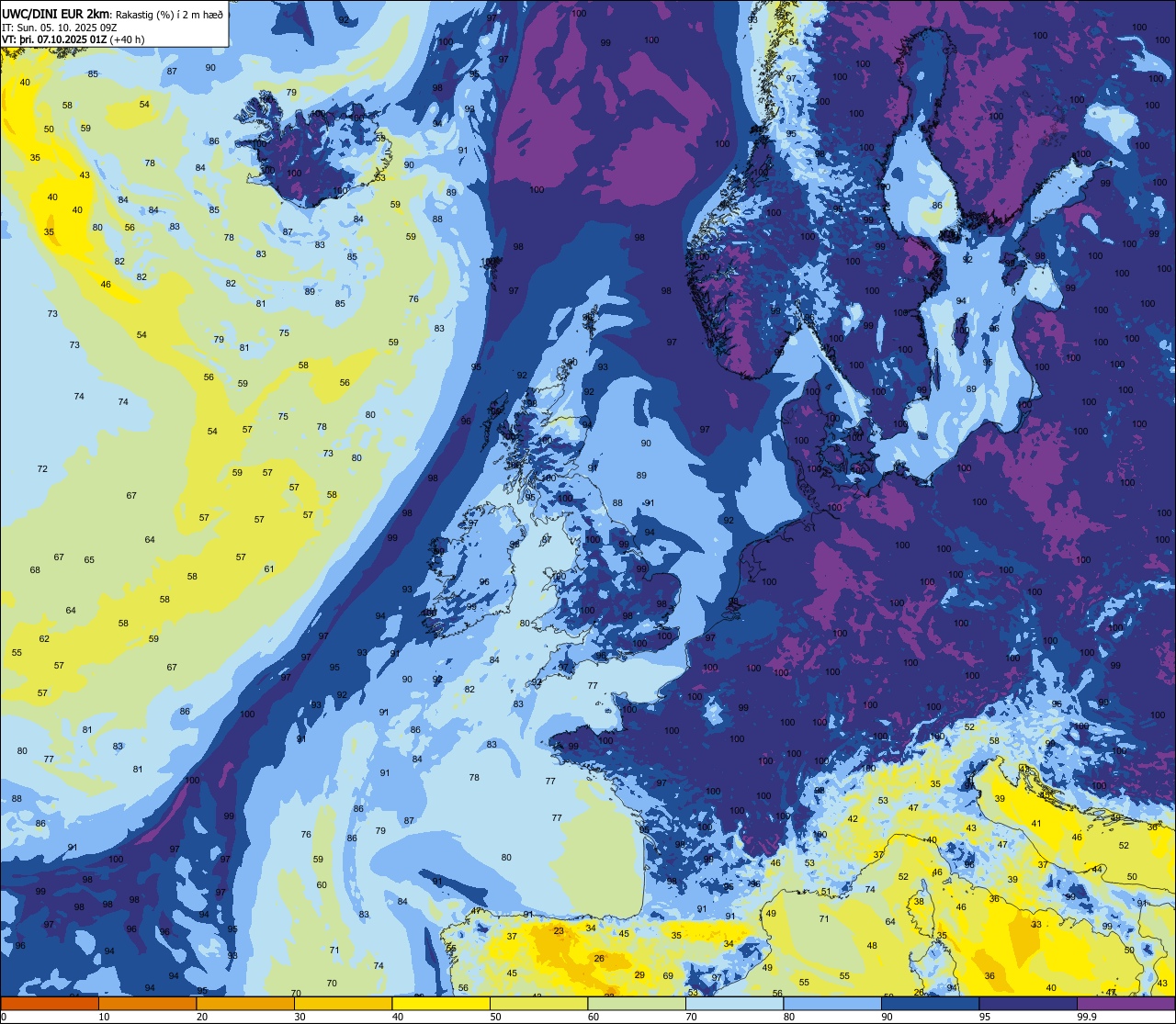
Task: Click the humidity value 62 on the map
Action: 44,638
